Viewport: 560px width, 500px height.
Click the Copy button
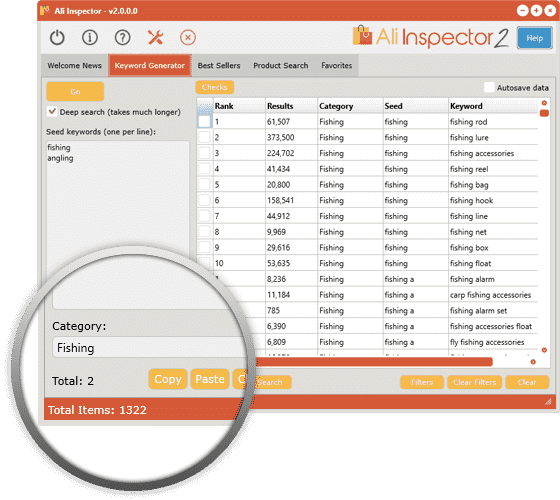(168, 379)
